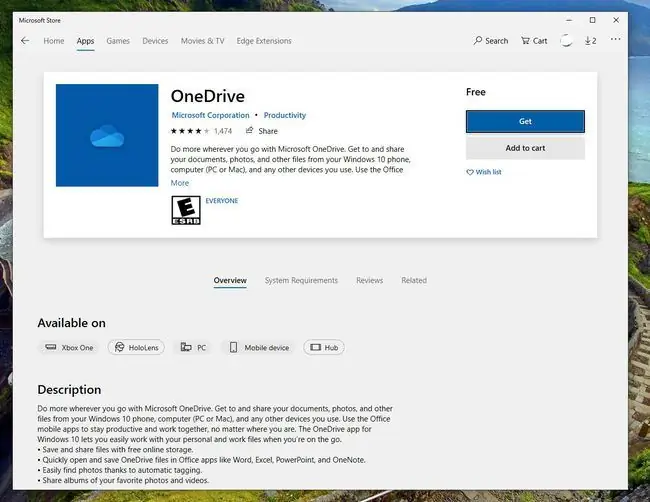The width and height of the screenshot is (650, 502).
Task: Open the Edge Extensions tab
Action: 264,41
